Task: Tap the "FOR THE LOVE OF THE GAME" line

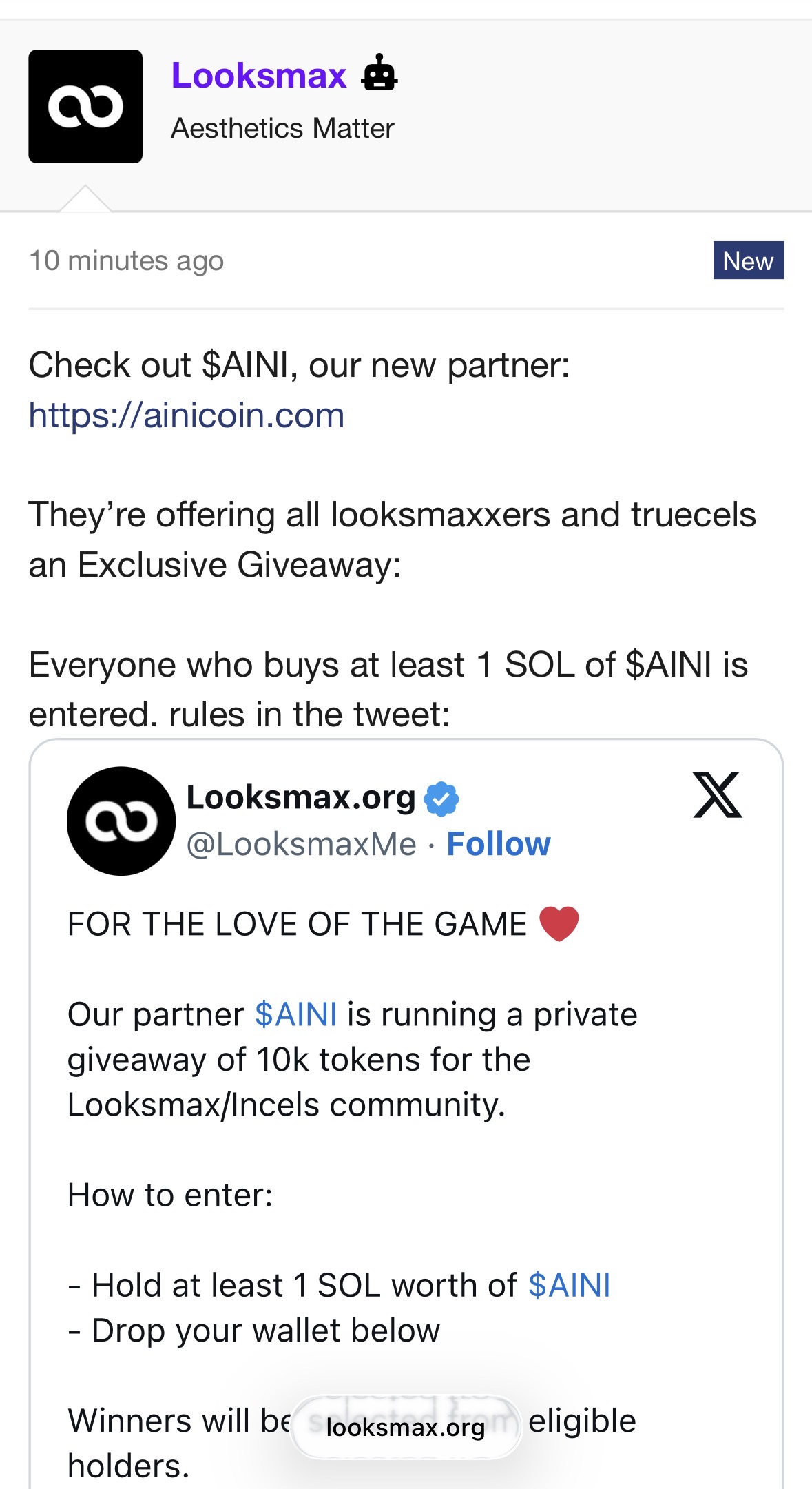Action: click(297, 924)
